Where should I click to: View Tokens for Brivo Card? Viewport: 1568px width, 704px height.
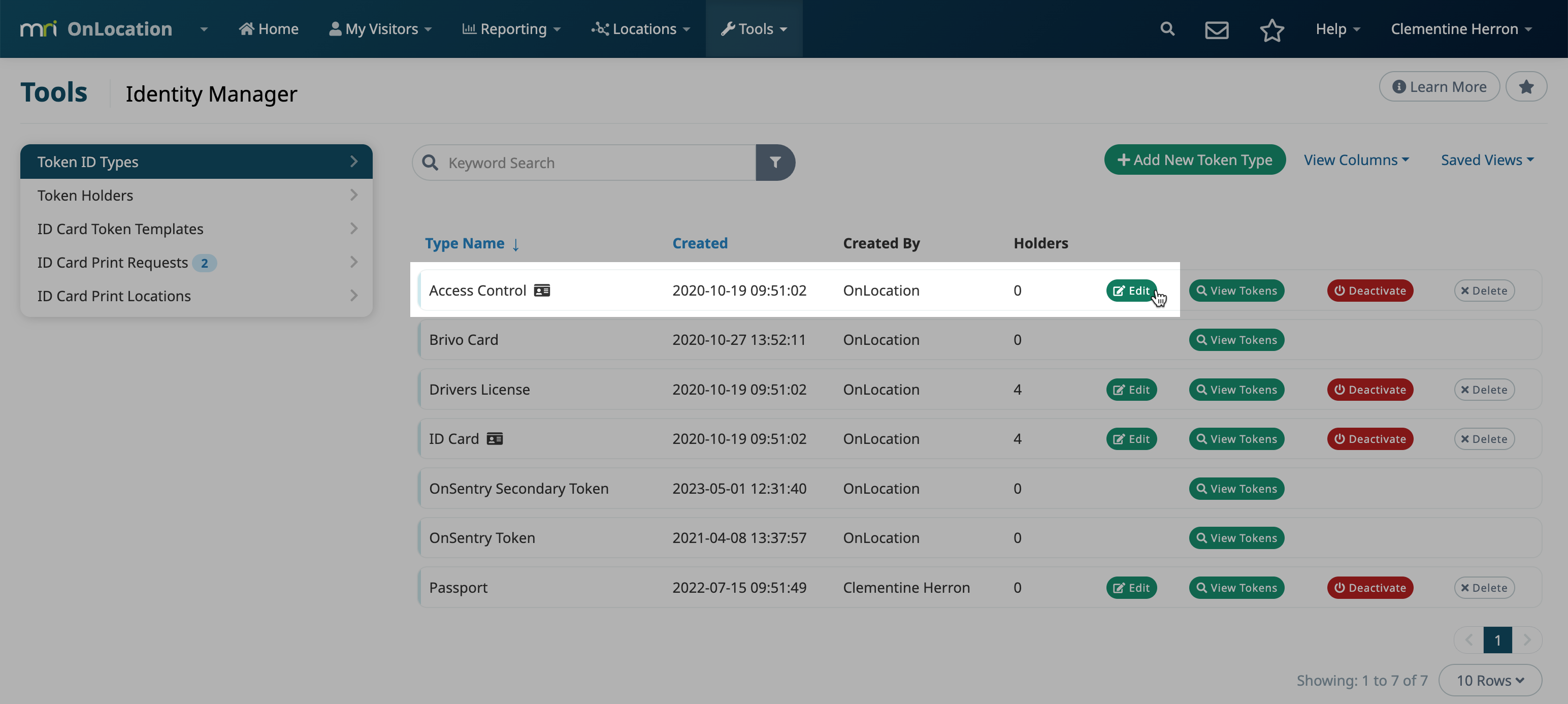point(1236,339)
